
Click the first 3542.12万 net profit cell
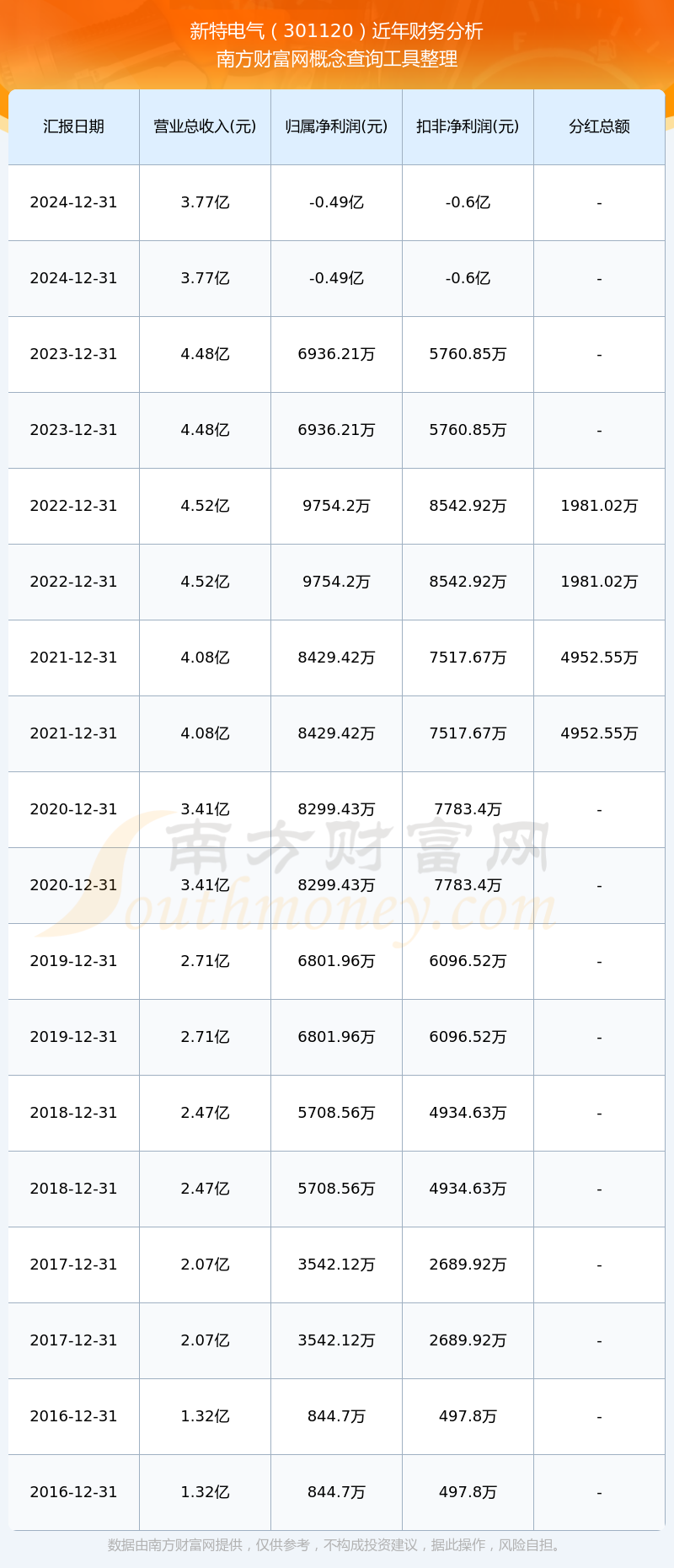[x=336, y=1265]
